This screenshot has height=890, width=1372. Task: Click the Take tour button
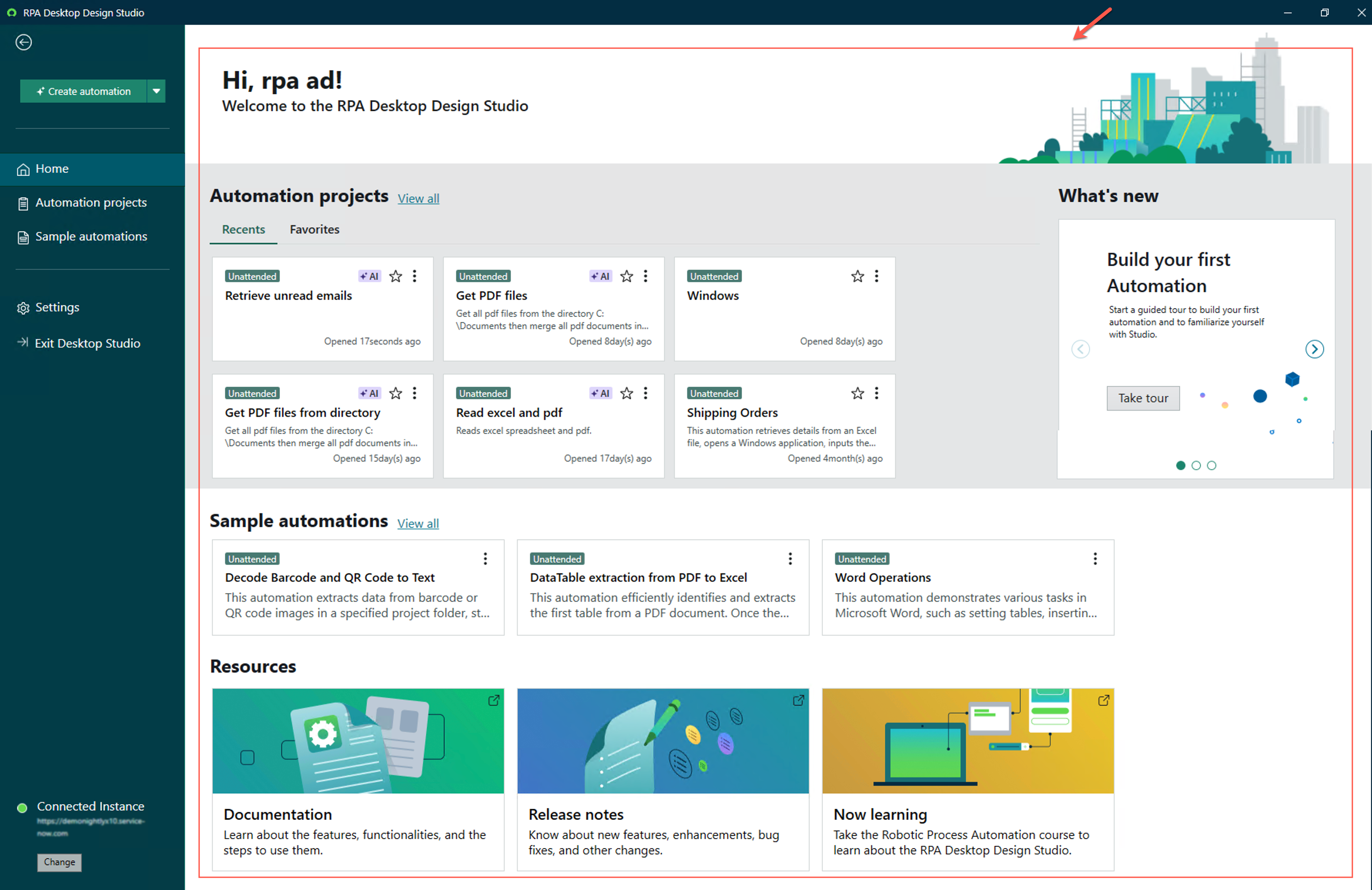coord(1143,398)
